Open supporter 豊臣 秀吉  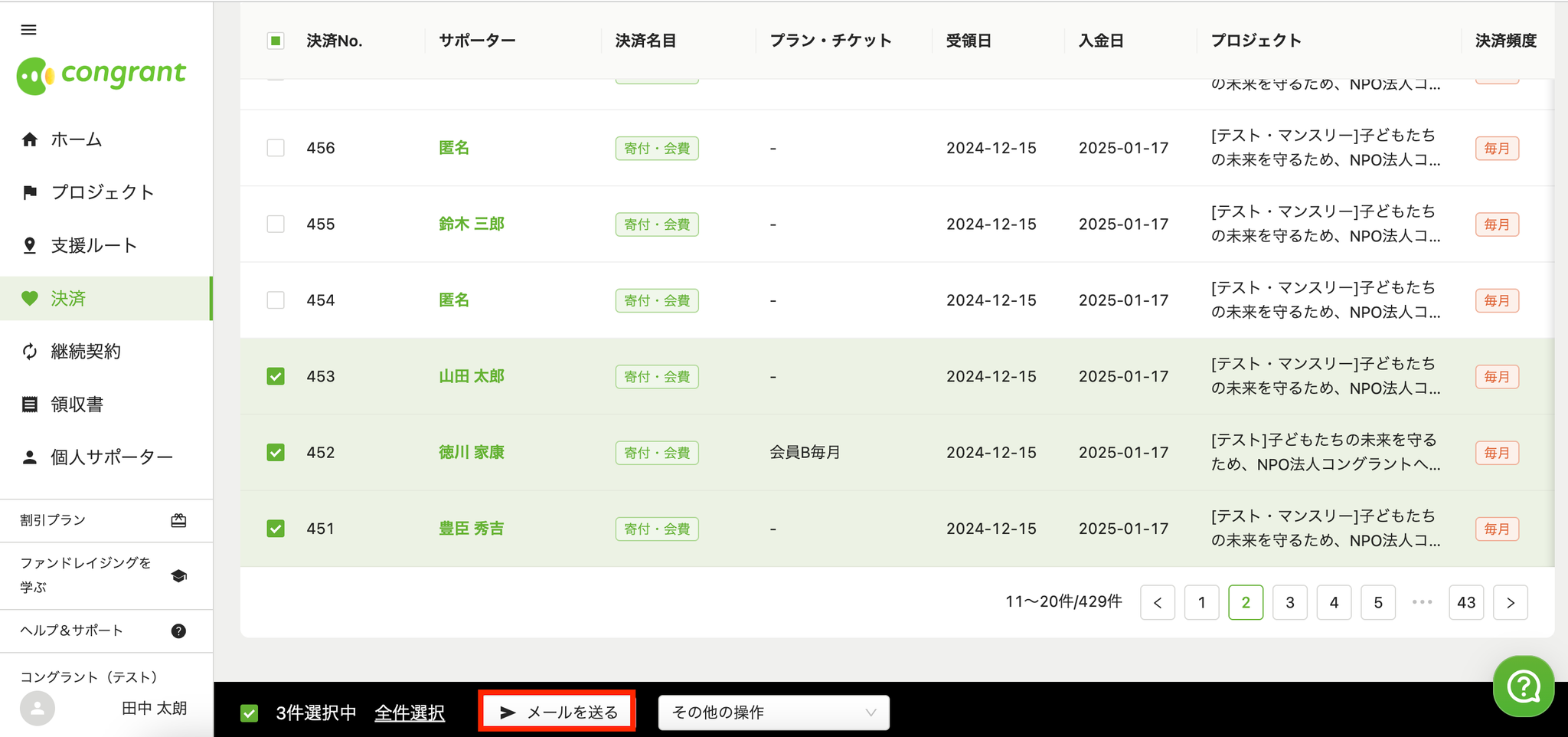click(472, 529)
